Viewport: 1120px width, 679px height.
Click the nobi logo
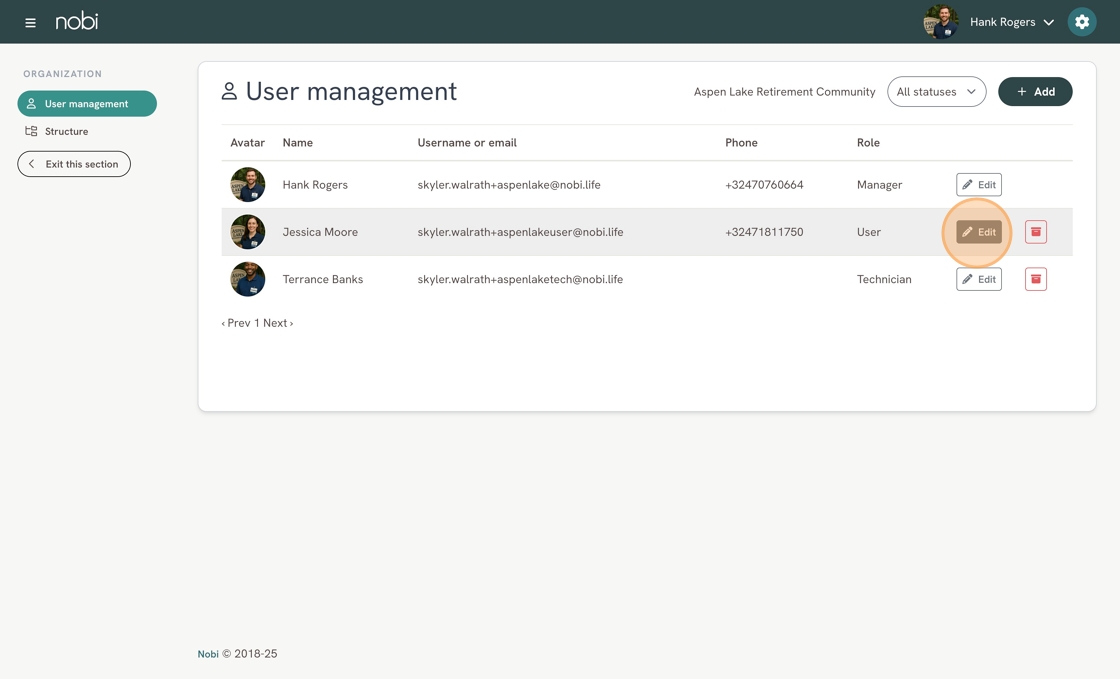tap(77, 21)
